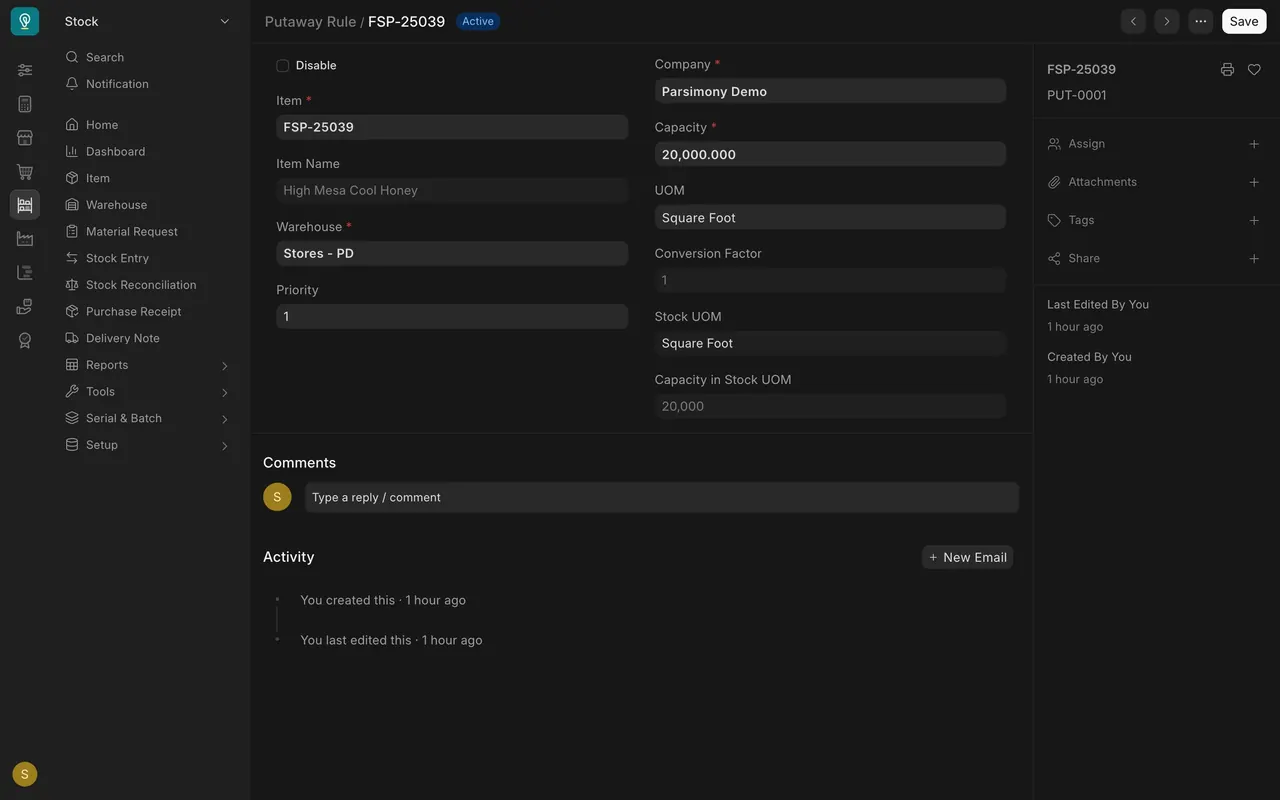Click the 'You created this' activity entry
This screenshot has width=1280, height=800.
[383, 600]
